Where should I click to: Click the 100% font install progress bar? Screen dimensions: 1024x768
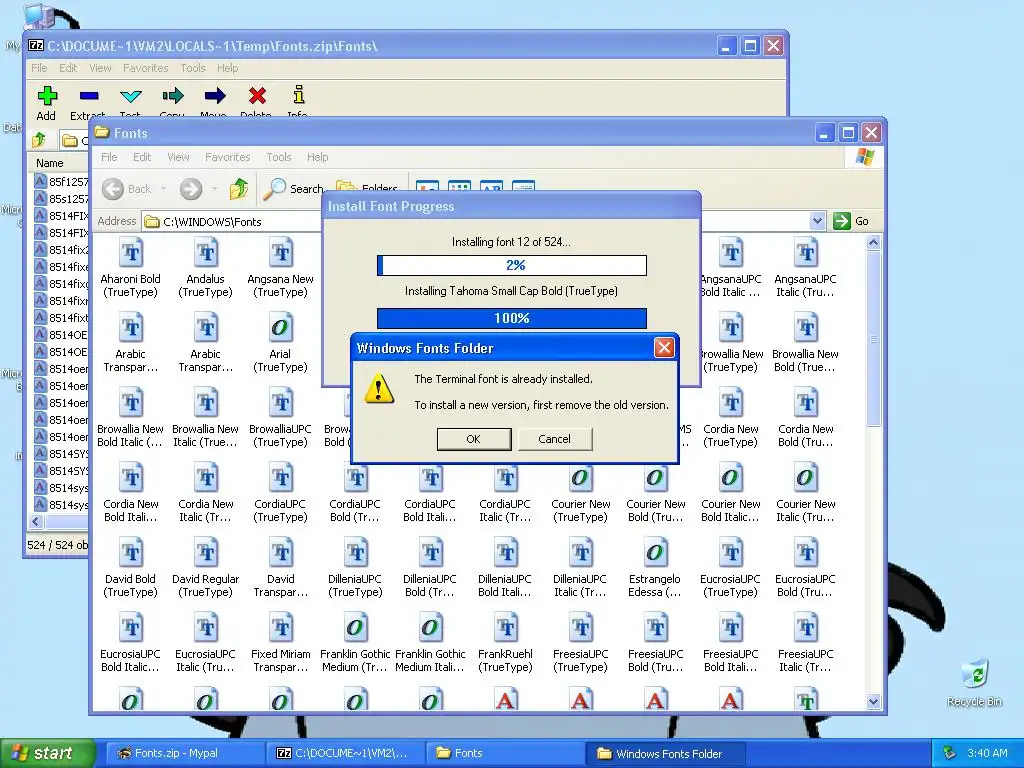pos(512,318)
